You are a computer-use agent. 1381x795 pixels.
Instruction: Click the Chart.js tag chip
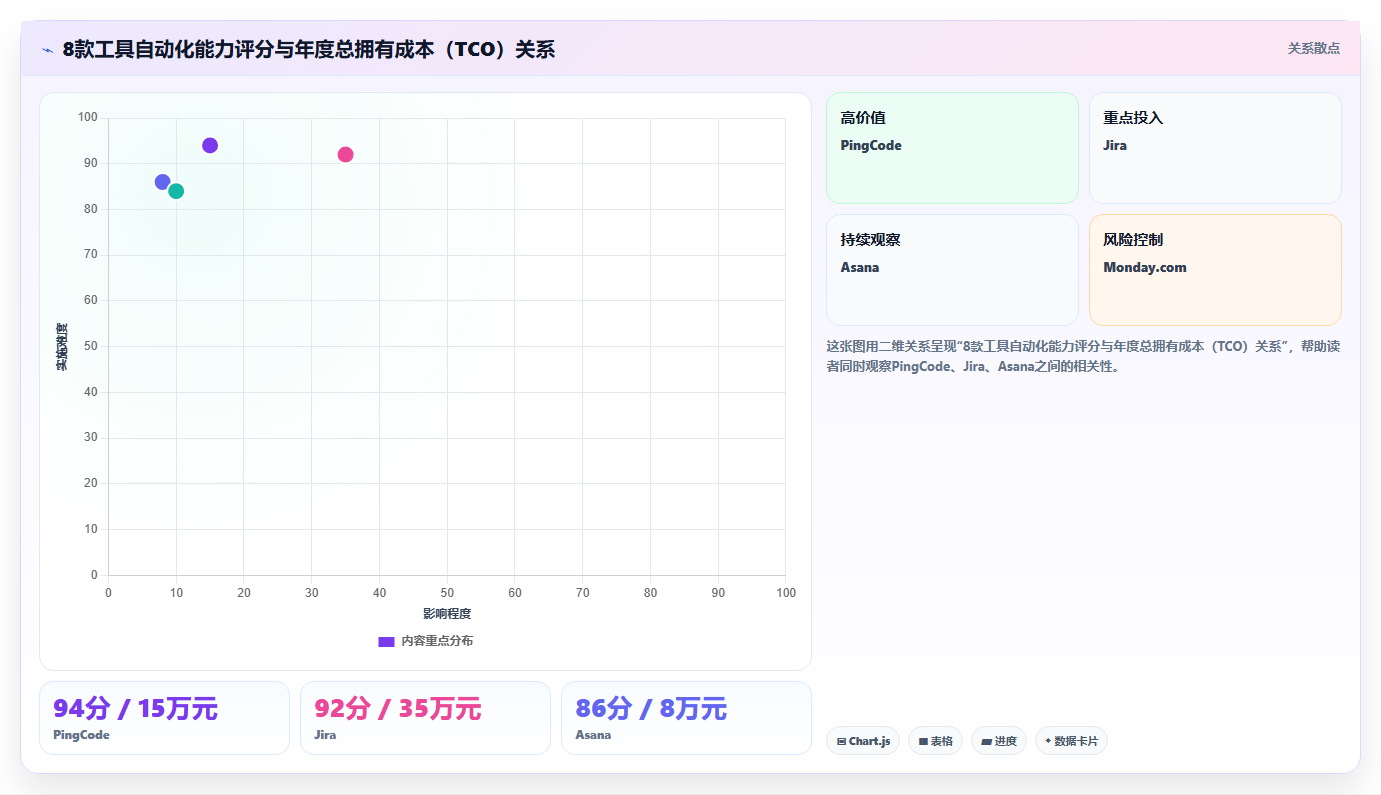(863, 741)
